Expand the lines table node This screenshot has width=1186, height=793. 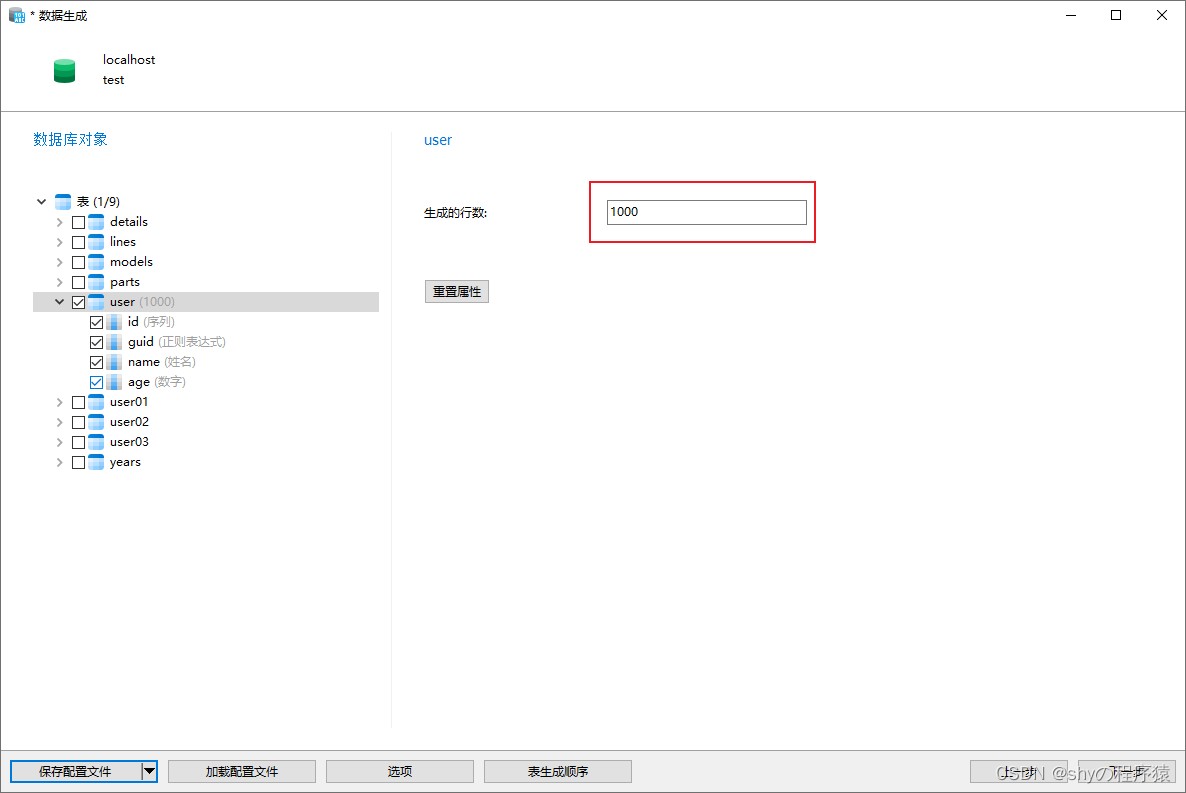click(60, 242)
